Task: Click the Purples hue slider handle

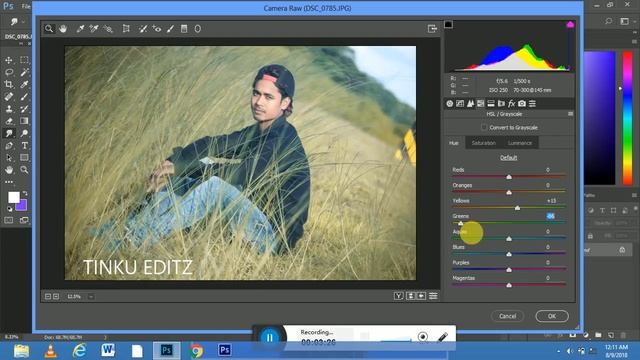Action: (509, 269)
